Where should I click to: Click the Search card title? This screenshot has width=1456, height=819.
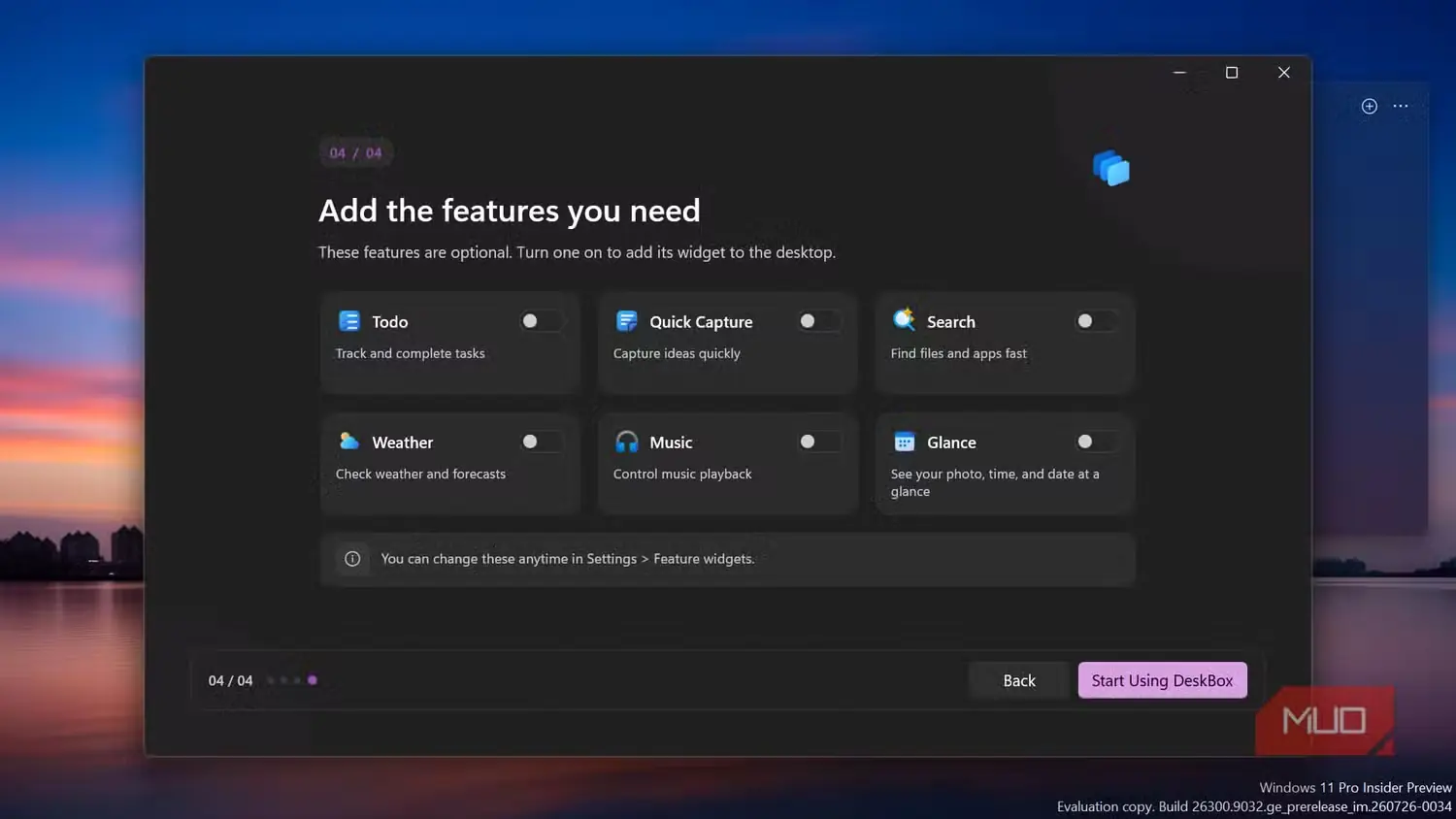[x=951, y=322]
